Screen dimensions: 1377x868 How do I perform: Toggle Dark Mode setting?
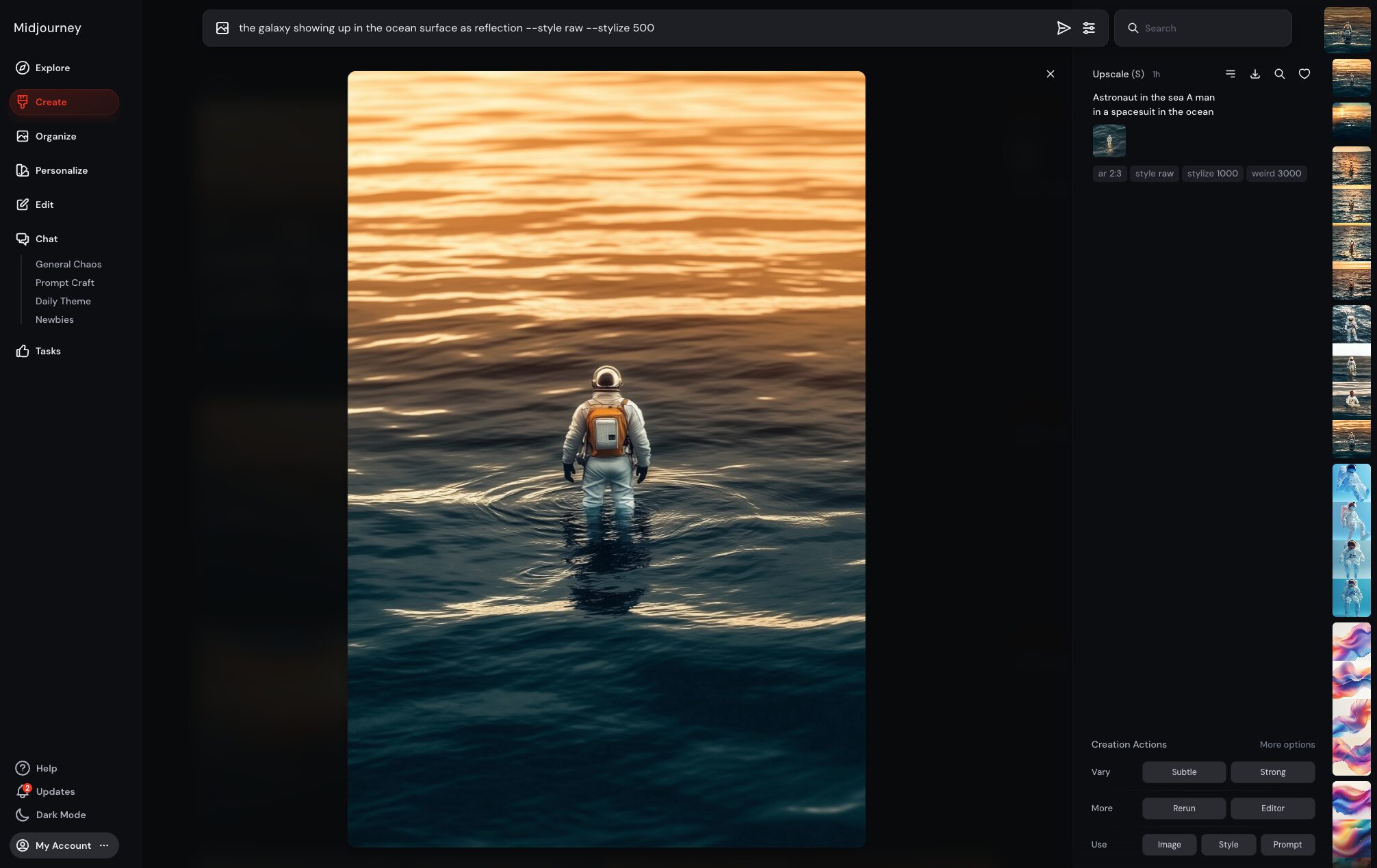(x=60, y=815)
